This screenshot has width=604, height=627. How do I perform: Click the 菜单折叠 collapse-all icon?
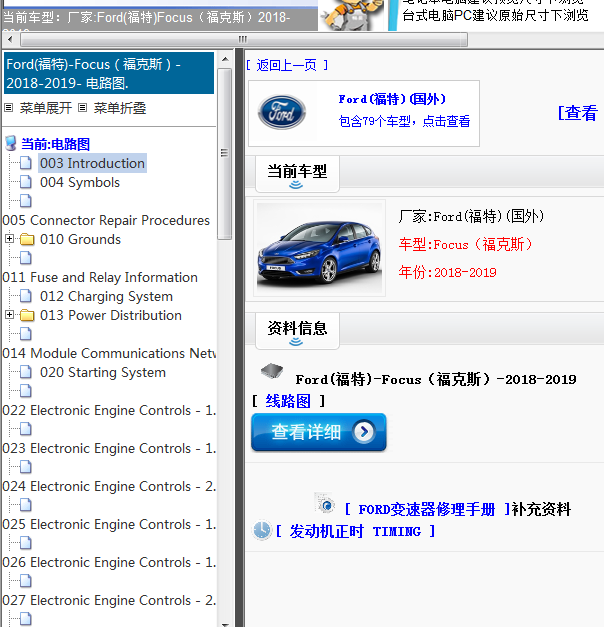[82, 108]
